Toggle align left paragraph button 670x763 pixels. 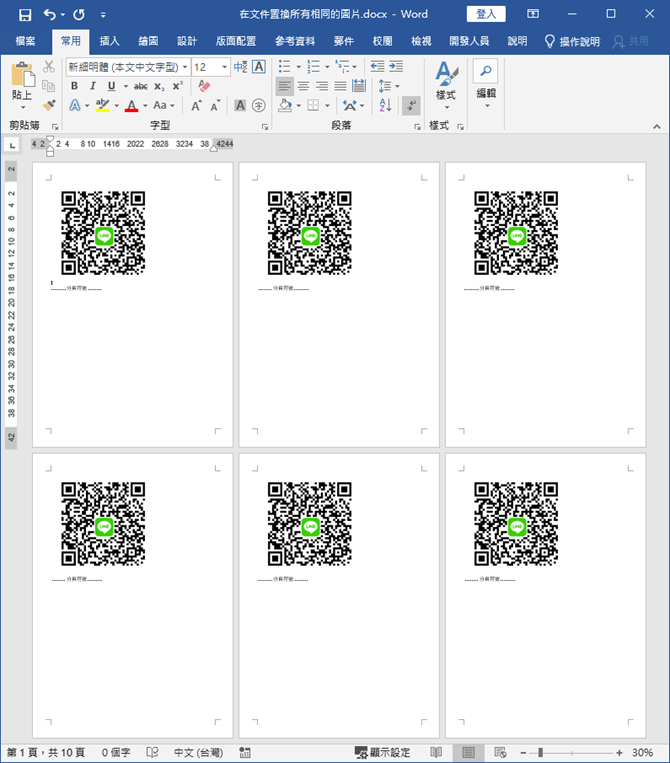click(x=285, y=86)
